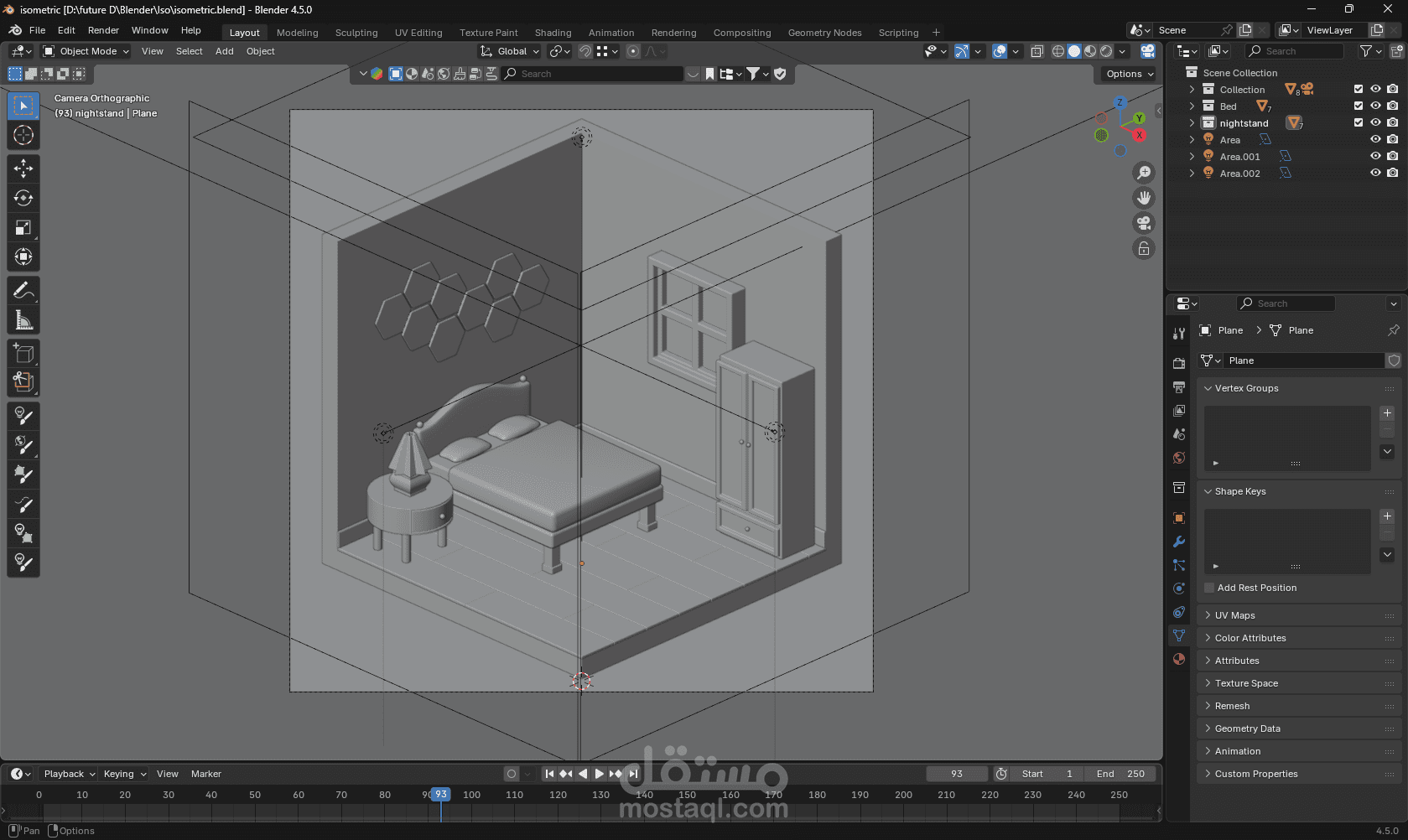Open the Modifiers properties tab

[1179, 542]
